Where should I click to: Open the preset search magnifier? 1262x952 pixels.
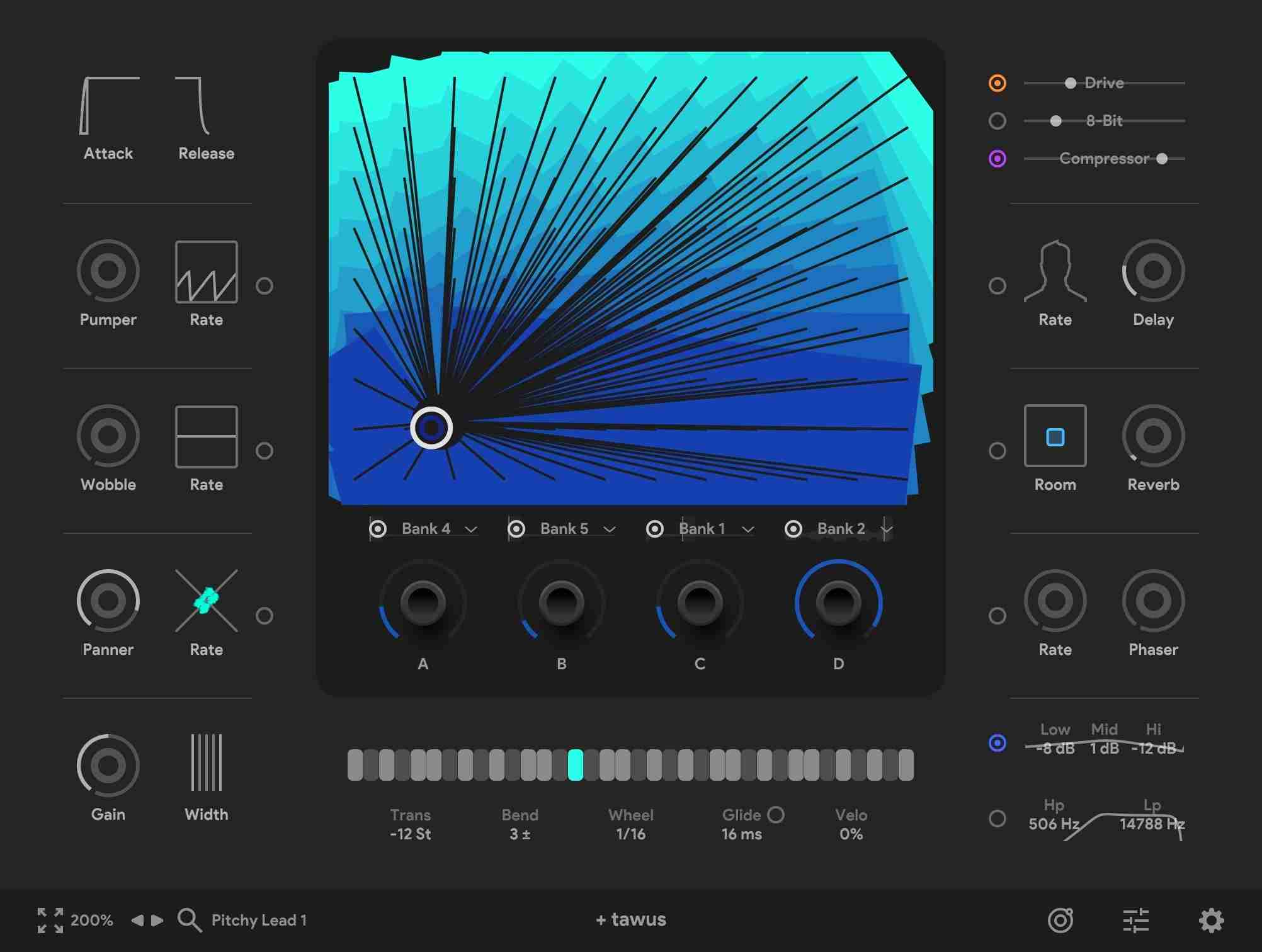pyautogui.click(x=188, y=919)
